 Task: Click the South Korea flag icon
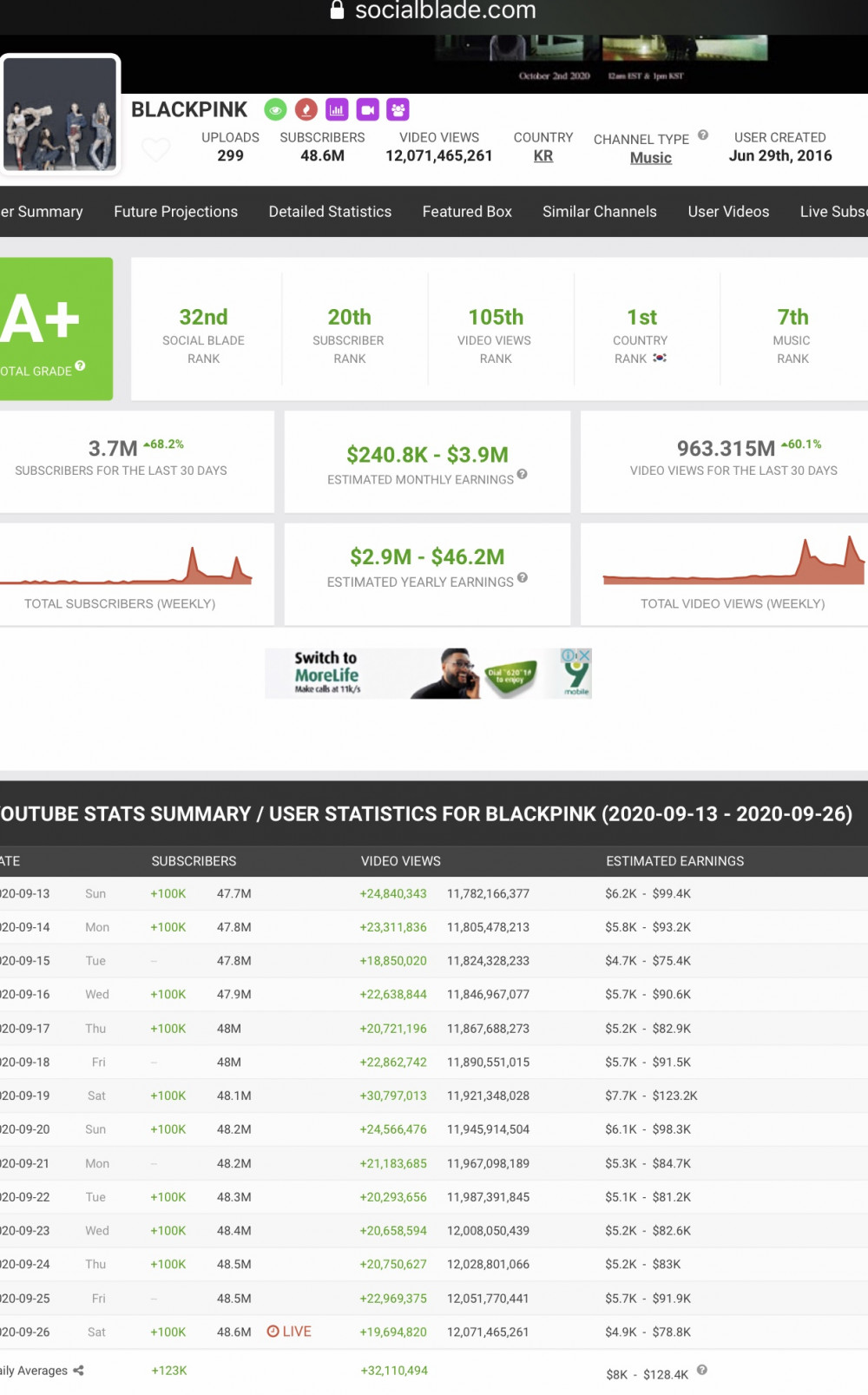click(660, 358)
